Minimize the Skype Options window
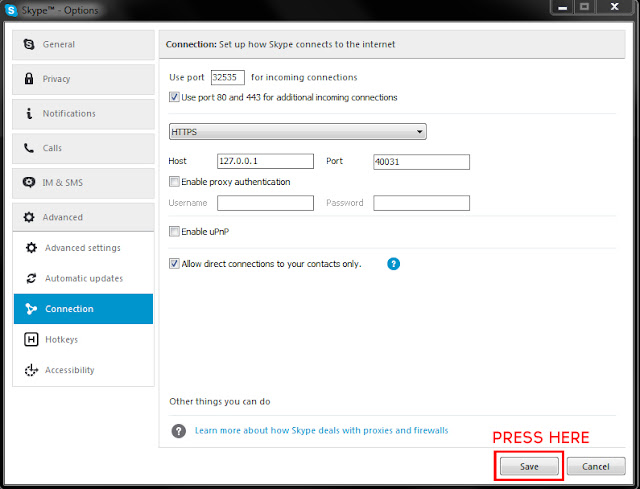Viewport: 640px width, 489px height. 562,7
